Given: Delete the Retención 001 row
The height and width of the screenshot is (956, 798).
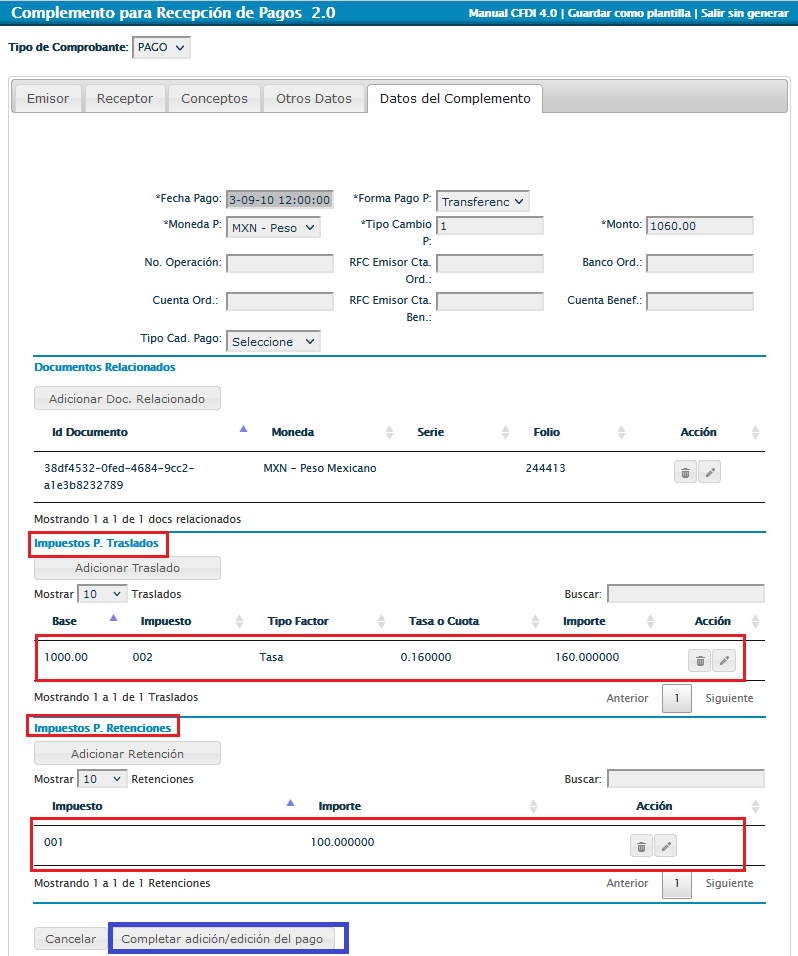Looking at the screenshot, I should click(641, 847).
